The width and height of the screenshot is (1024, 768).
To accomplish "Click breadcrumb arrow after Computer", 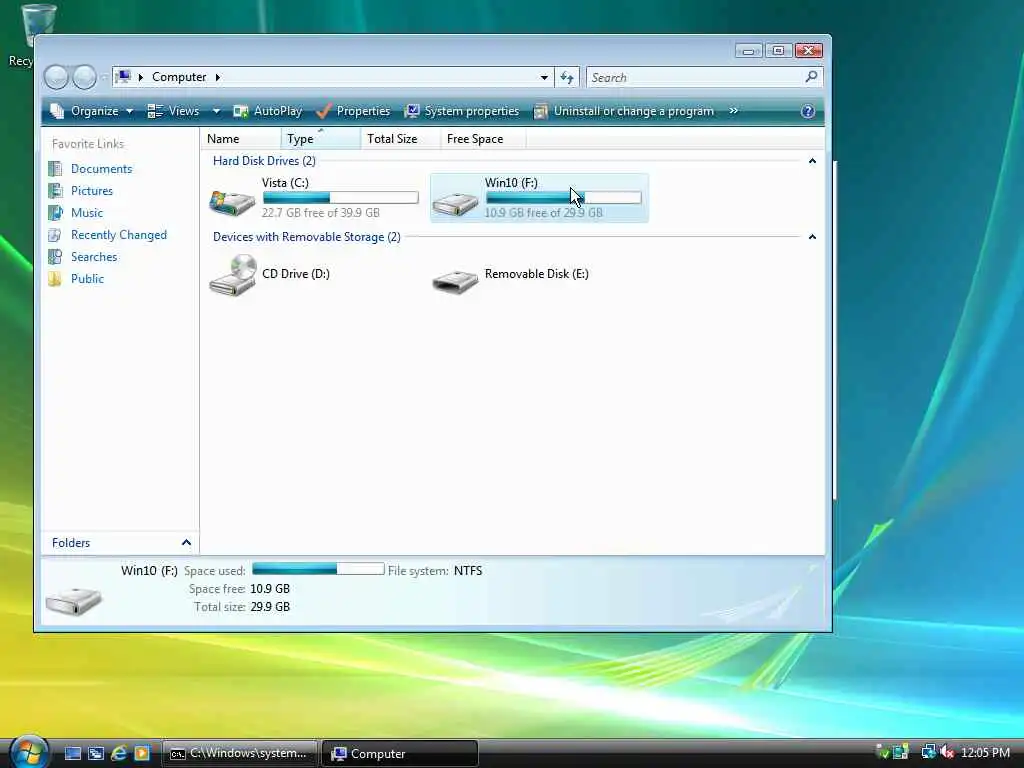I will coord(217,77).
